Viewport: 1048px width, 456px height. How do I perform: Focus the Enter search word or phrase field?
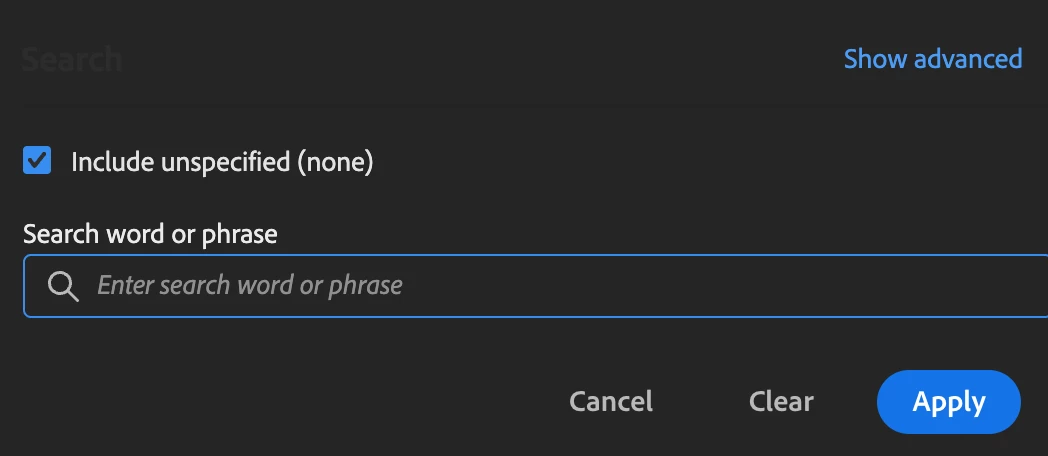coord(560,286)
